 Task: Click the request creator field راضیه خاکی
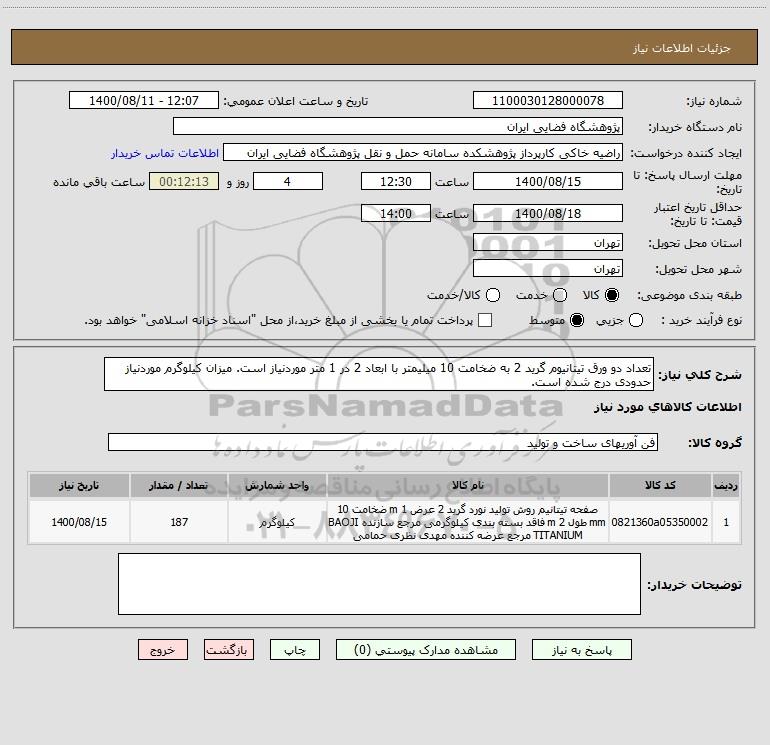pos(423,153)
